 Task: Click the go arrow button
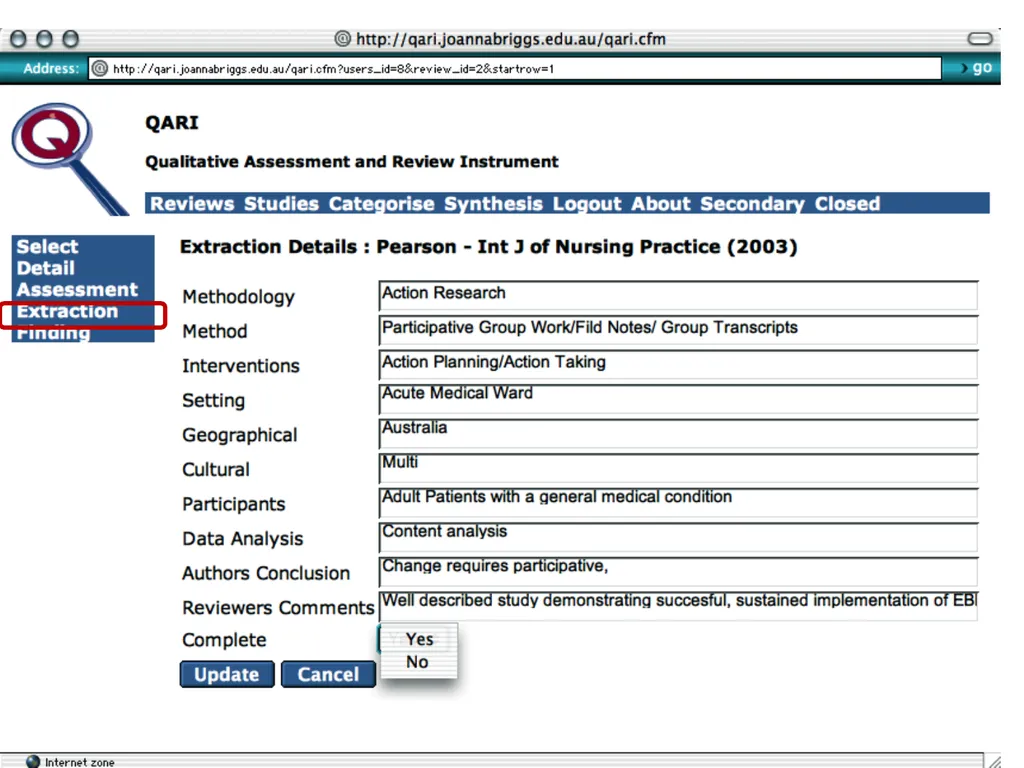point(976,67)
